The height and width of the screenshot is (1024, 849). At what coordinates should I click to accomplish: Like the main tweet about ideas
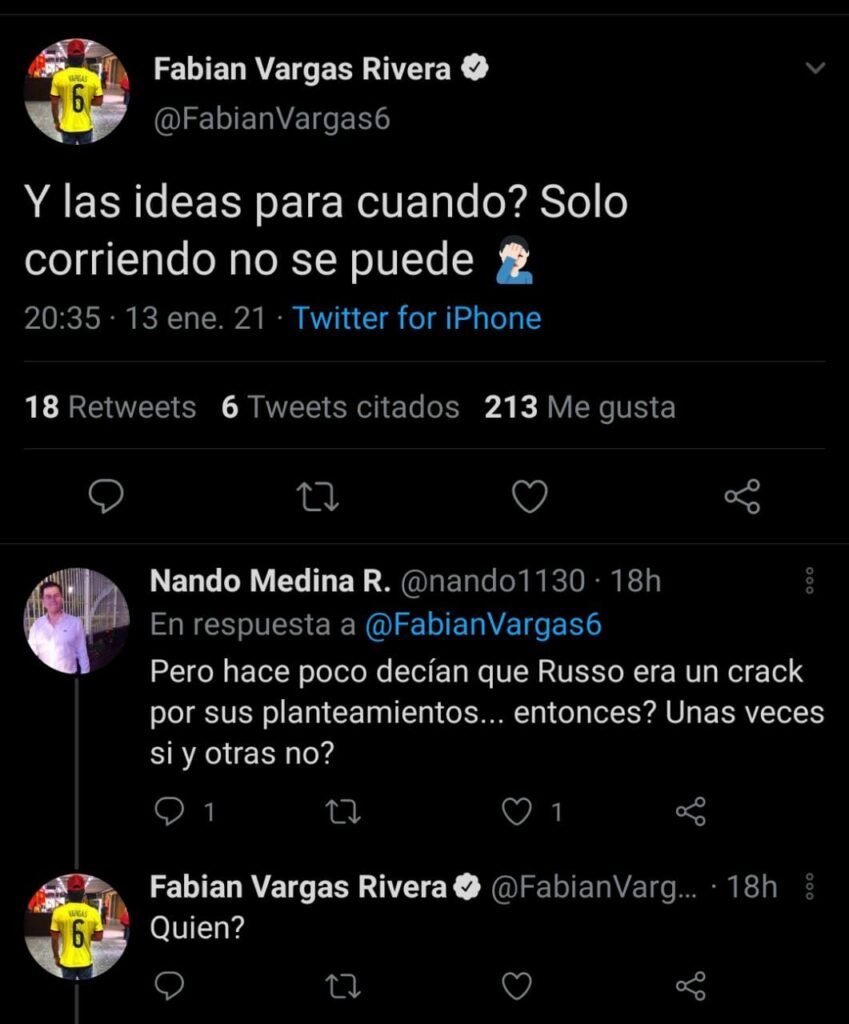[x=530, y=497]
